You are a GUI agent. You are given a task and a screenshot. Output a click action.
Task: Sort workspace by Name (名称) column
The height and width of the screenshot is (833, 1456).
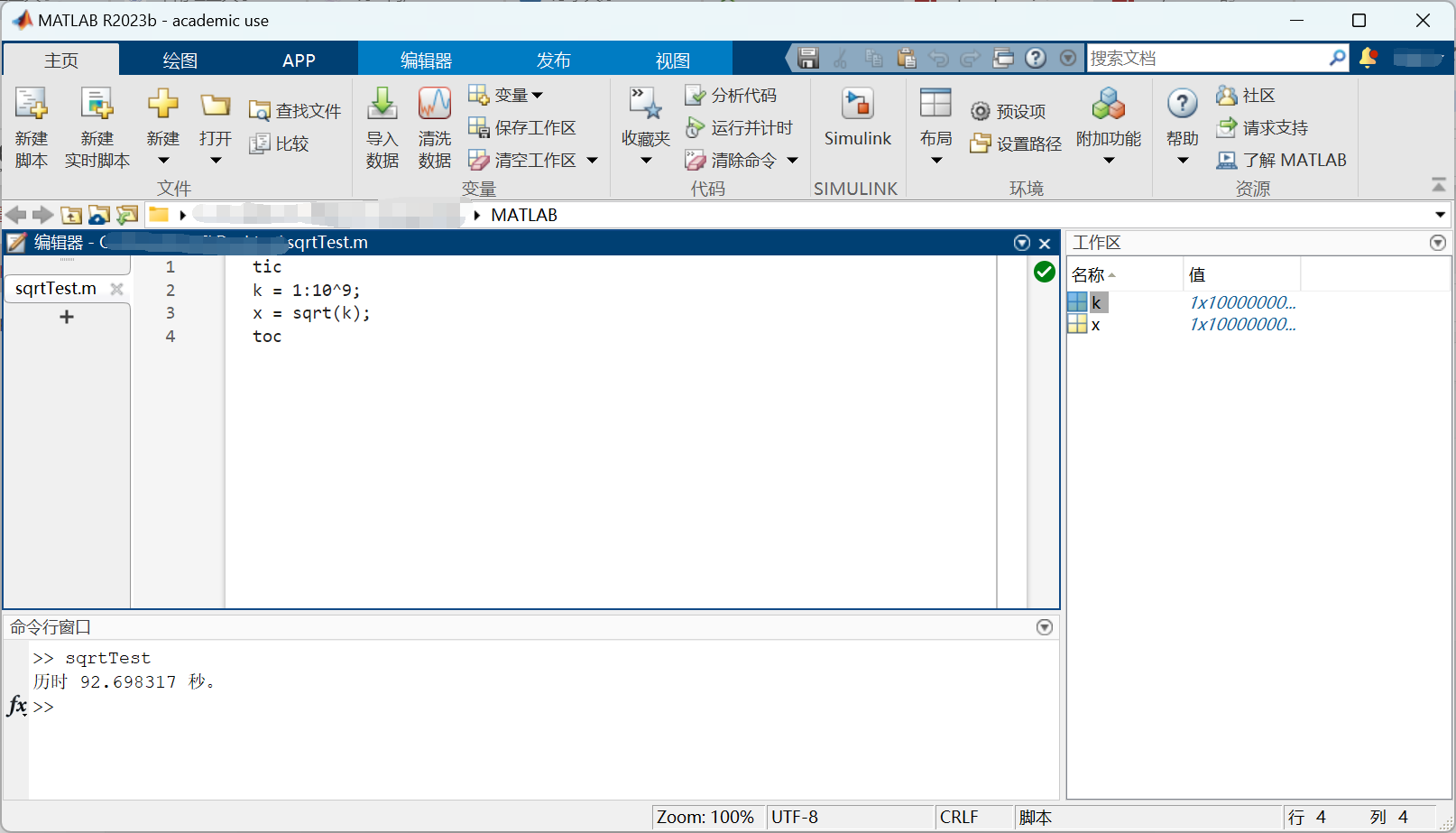[x=1125, y=274]
